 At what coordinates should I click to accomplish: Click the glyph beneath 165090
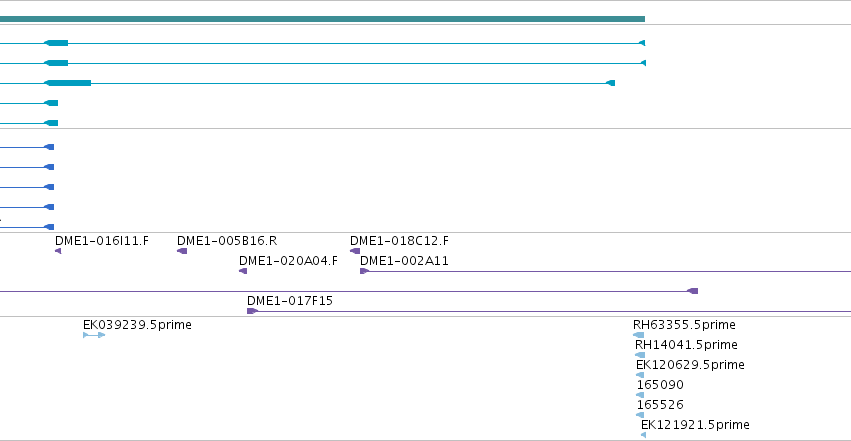(x=640, y=395)
